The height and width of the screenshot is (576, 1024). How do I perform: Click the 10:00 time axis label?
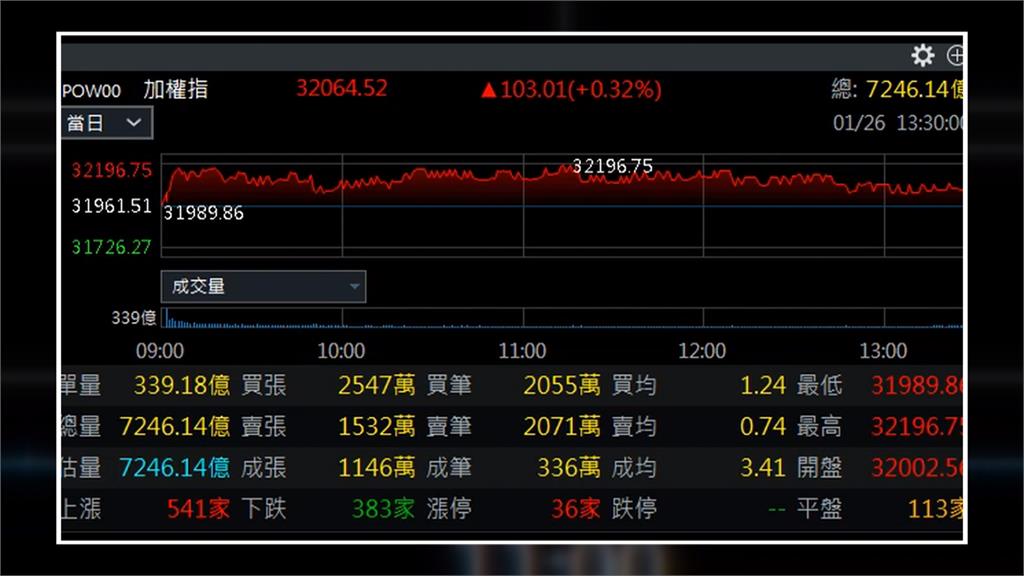[x=342, y=351]
